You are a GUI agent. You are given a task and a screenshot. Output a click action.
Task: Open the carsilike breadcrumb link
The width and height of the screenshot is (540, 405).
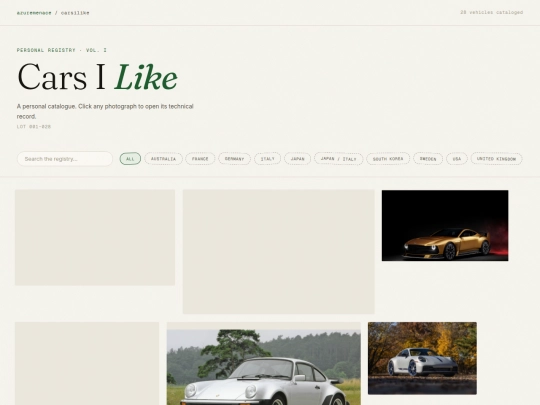[x=75, y=13]
